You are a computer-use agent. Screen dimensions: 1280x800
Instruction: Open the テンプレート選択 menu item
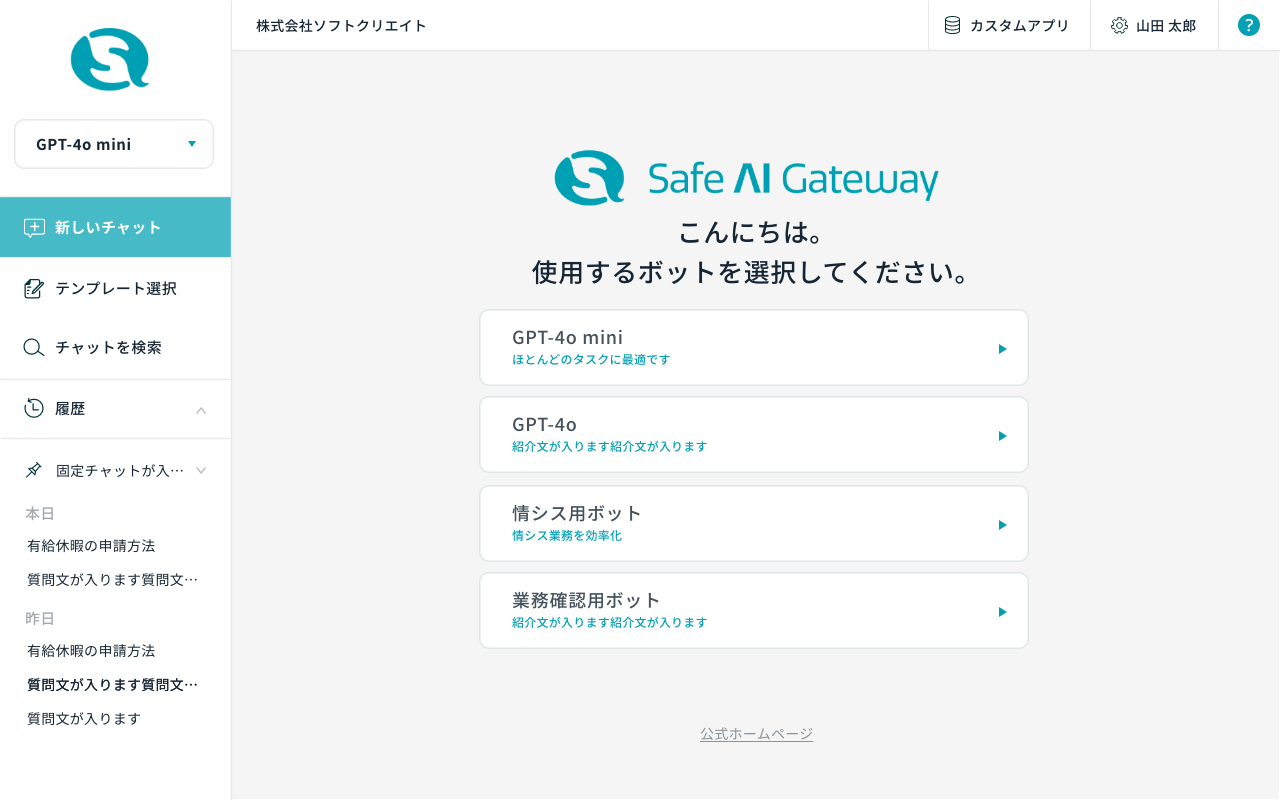coord(116,289)
